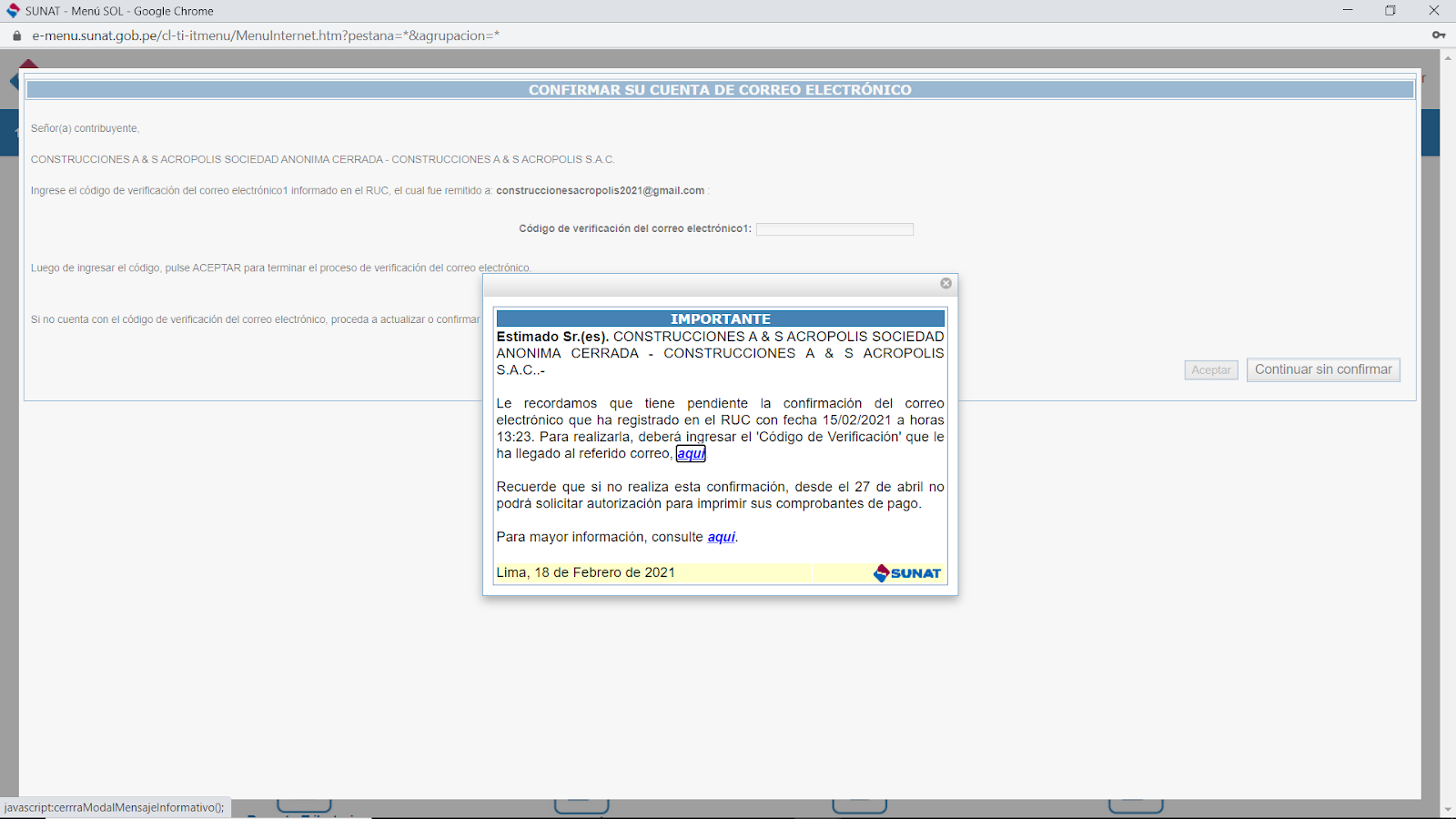Click the key icon in address bar
This screenshot has width=1456, height=819.
[1438, 35]
